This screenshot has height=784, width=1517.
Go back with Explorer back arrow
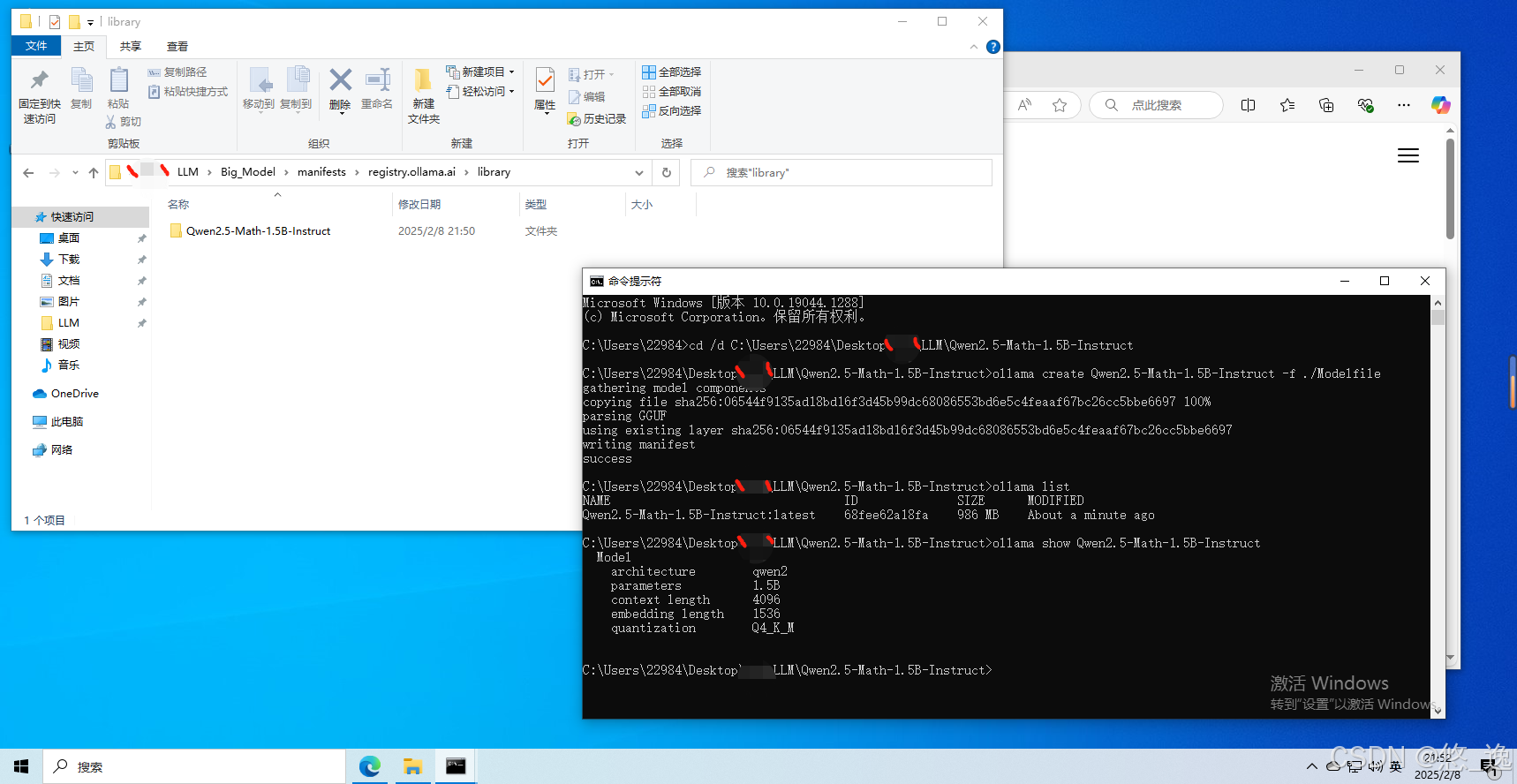click(x=28, y=173)
